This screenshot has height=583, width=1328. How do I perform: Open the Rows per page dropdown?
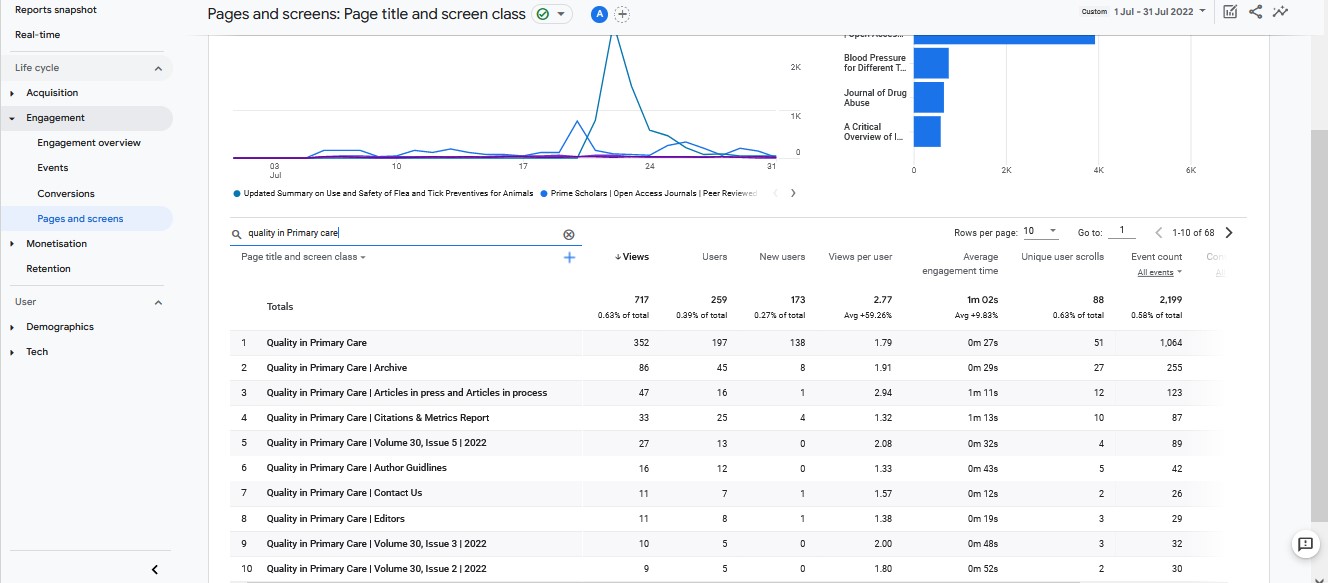[x=1040, y=232]
